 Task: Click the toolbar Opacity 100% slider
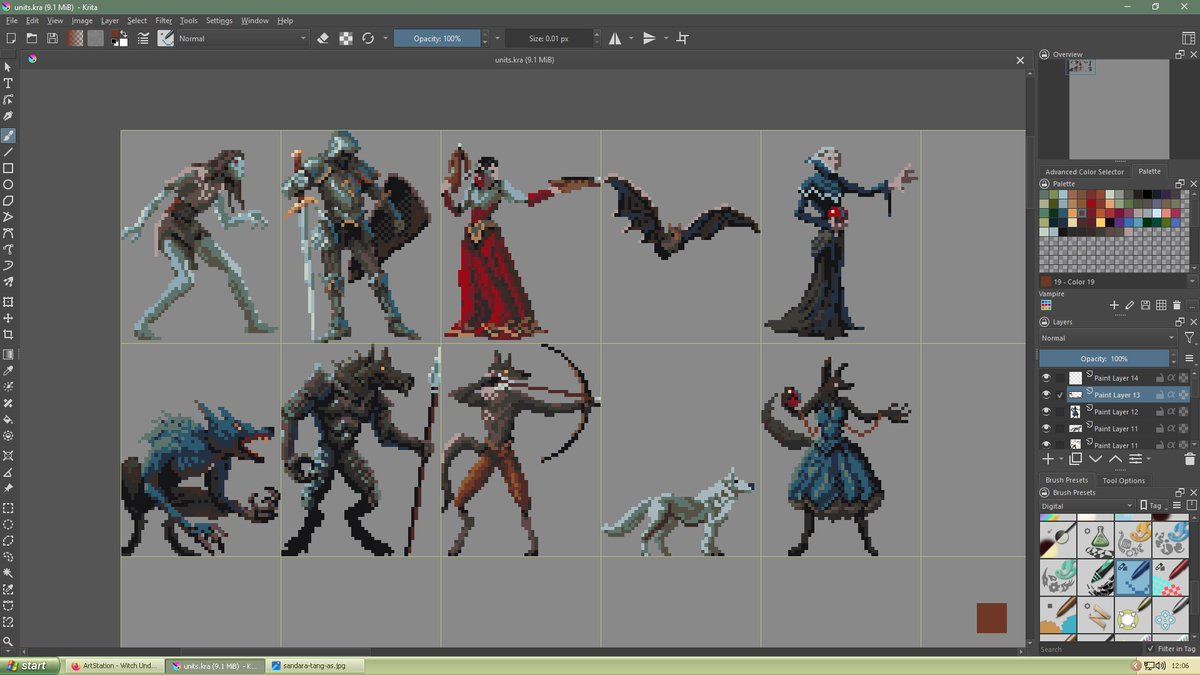[437, 38]
